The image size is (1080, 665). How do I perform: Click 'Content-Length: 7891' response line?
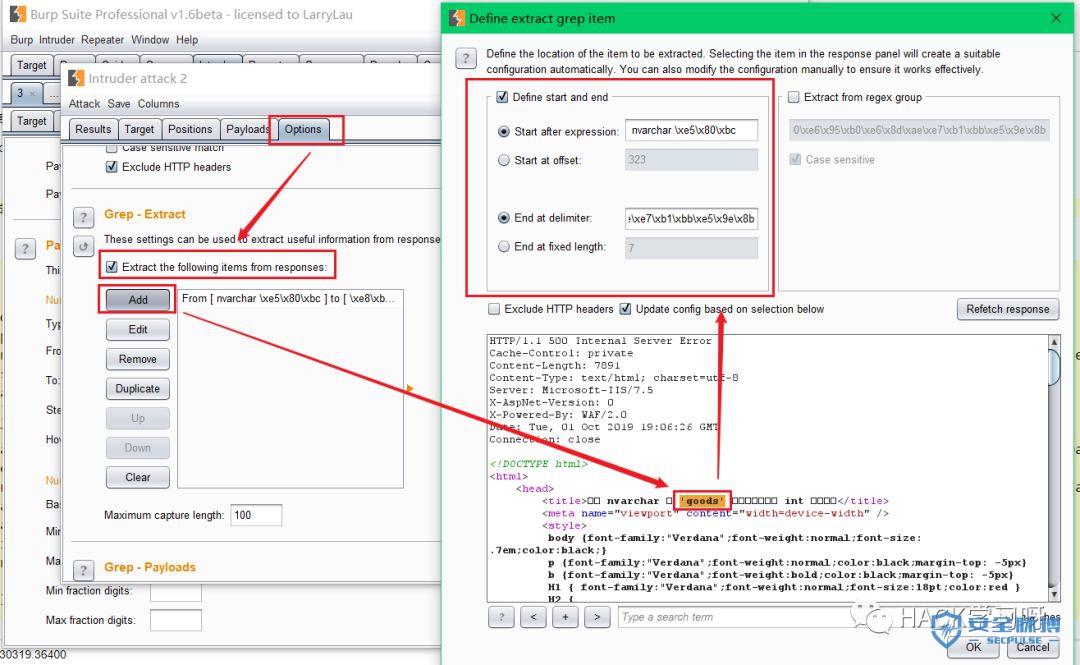tap(554, 365)
